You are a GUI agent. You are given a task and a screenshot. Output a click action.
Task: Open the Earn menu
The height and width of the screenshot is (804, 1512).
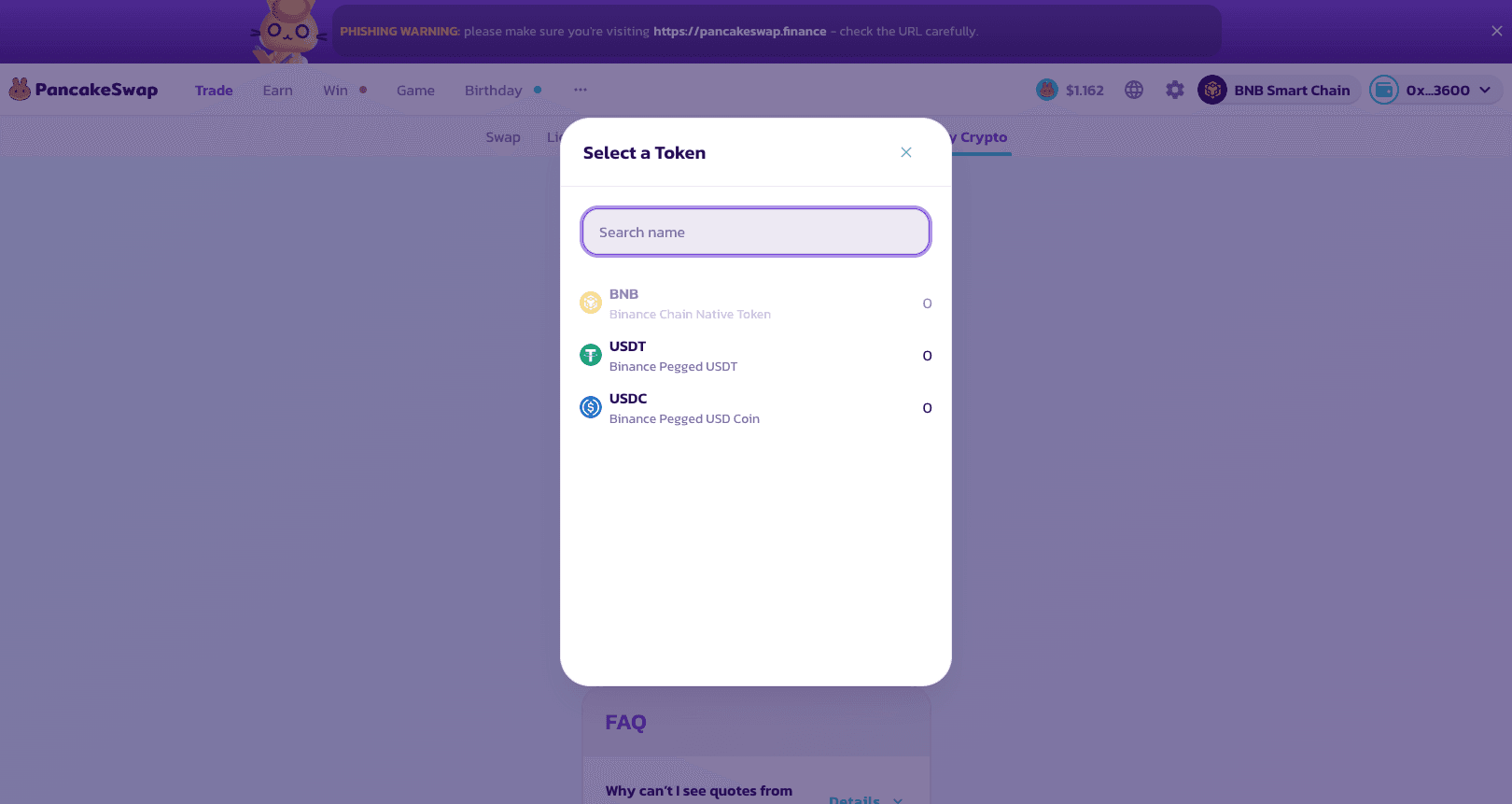[x=277, y=90]
